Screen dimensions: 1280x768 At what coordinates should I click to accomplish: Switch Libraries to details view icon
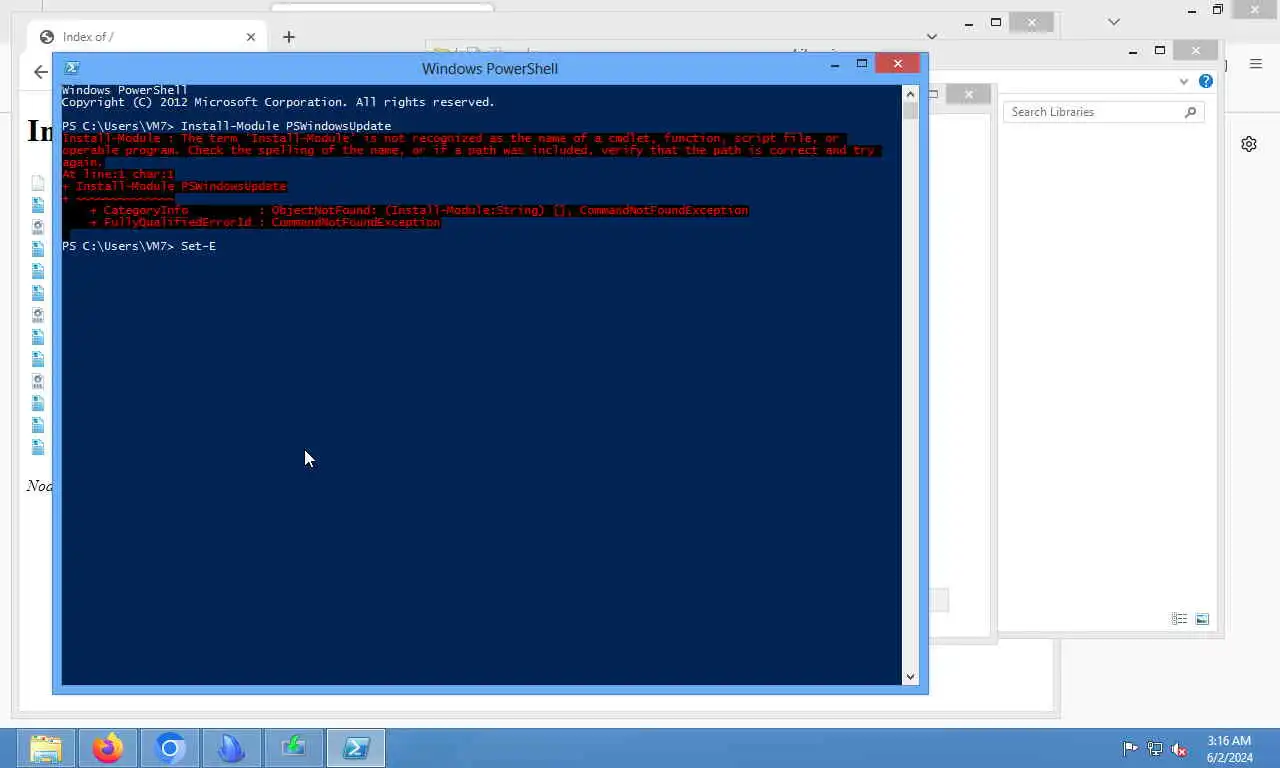click(x=1179, y=619)
